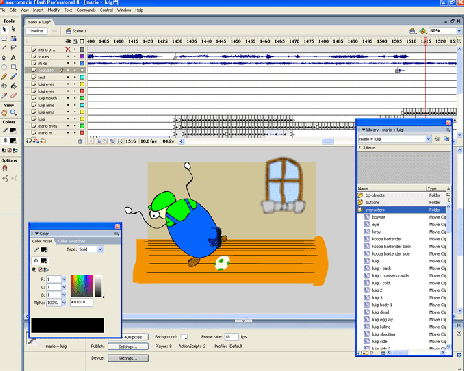Switch to the Color Swatches tab

coord(71,241)
